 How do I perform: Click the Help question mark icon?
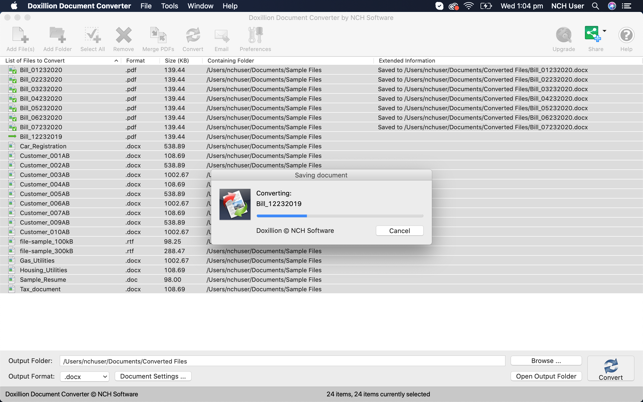(626, 35)
